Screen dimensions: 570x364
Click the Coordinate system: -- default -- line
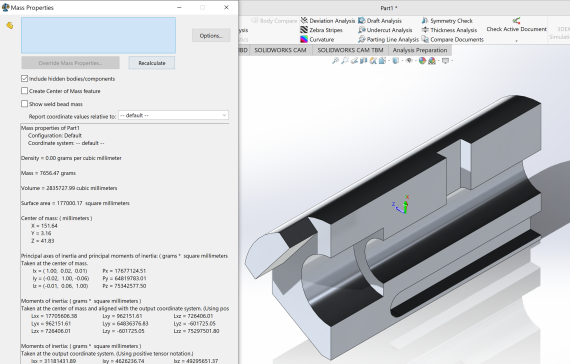(66, 143)
